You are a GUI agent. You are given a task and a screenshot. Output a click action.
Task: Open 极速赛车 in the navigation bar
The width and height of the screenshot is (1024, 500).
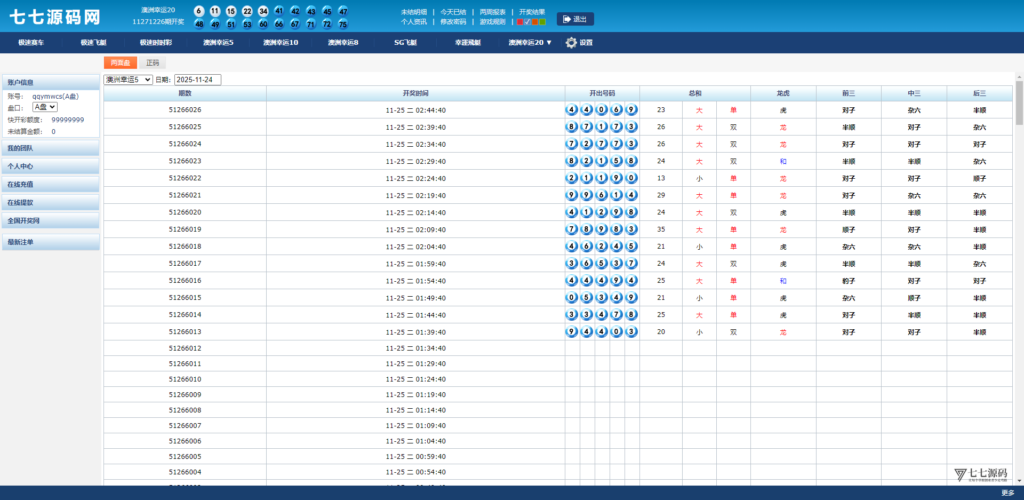[x=31, y=43]
